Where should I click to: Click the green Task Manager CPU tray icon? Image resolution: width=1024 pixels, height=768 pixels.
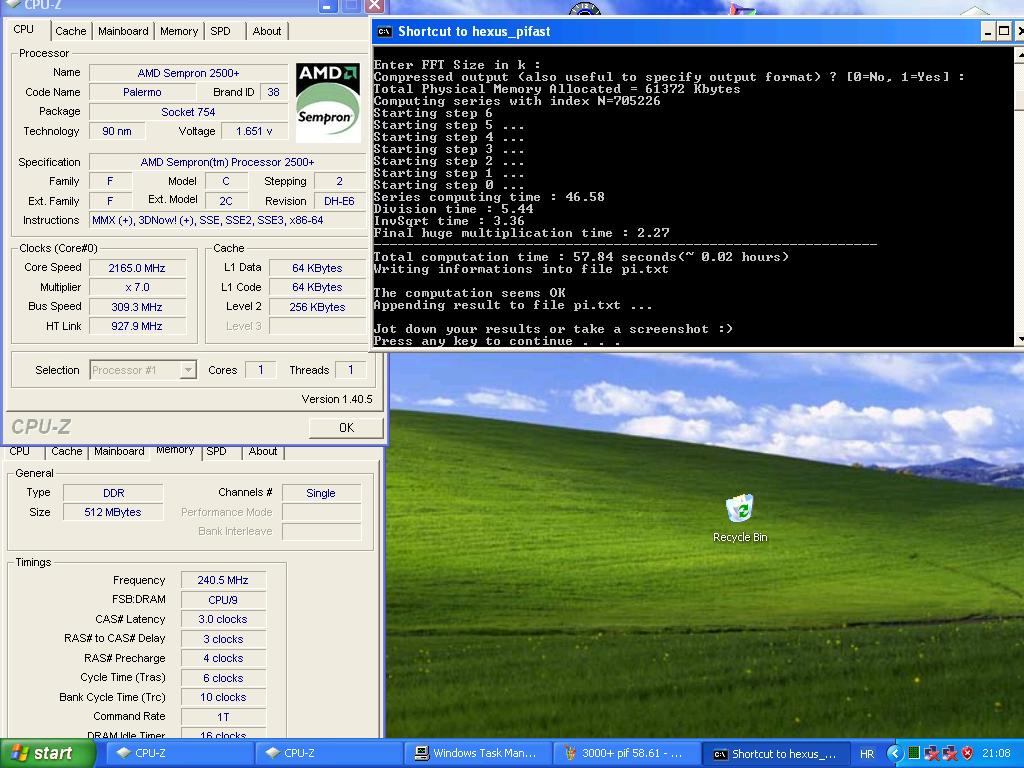pos(914,754)
